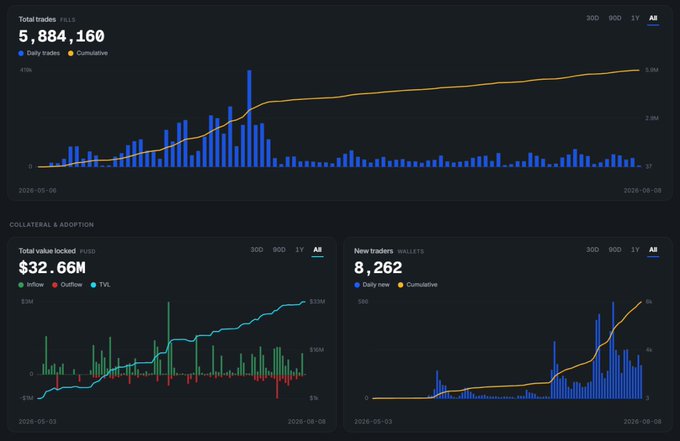Select 1Y range on New traders chart
This screenshot has width=680, height=441.
[x=635, y=250]
